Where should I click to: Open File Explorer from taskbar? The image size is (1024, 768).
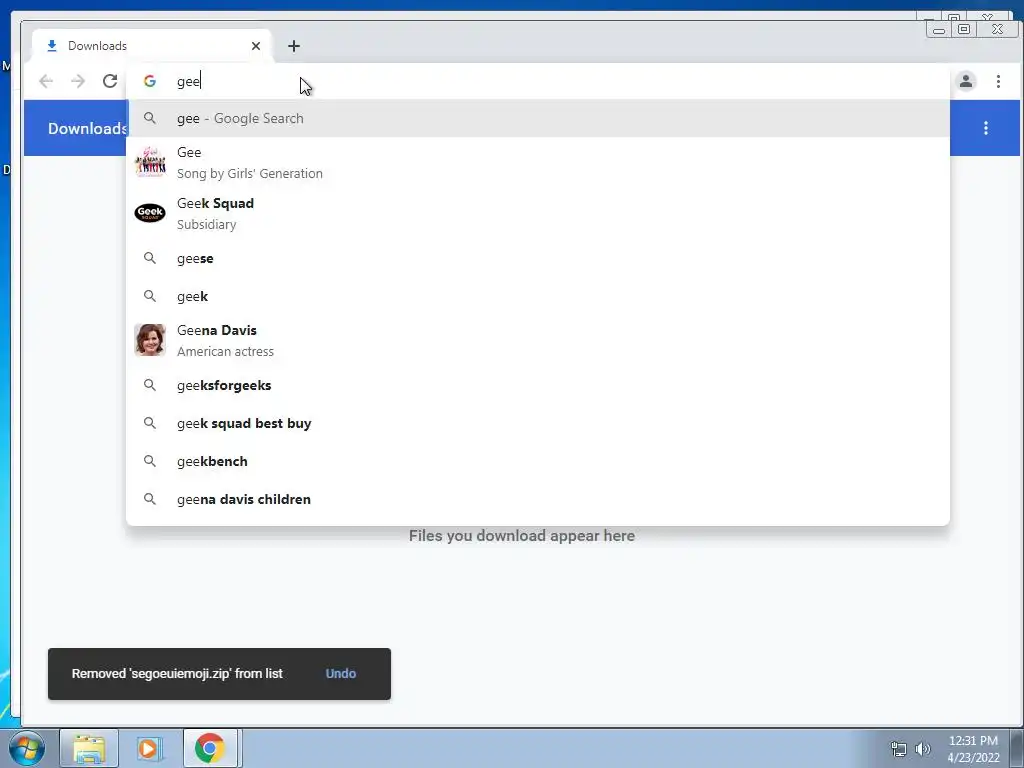click(89, 748)
